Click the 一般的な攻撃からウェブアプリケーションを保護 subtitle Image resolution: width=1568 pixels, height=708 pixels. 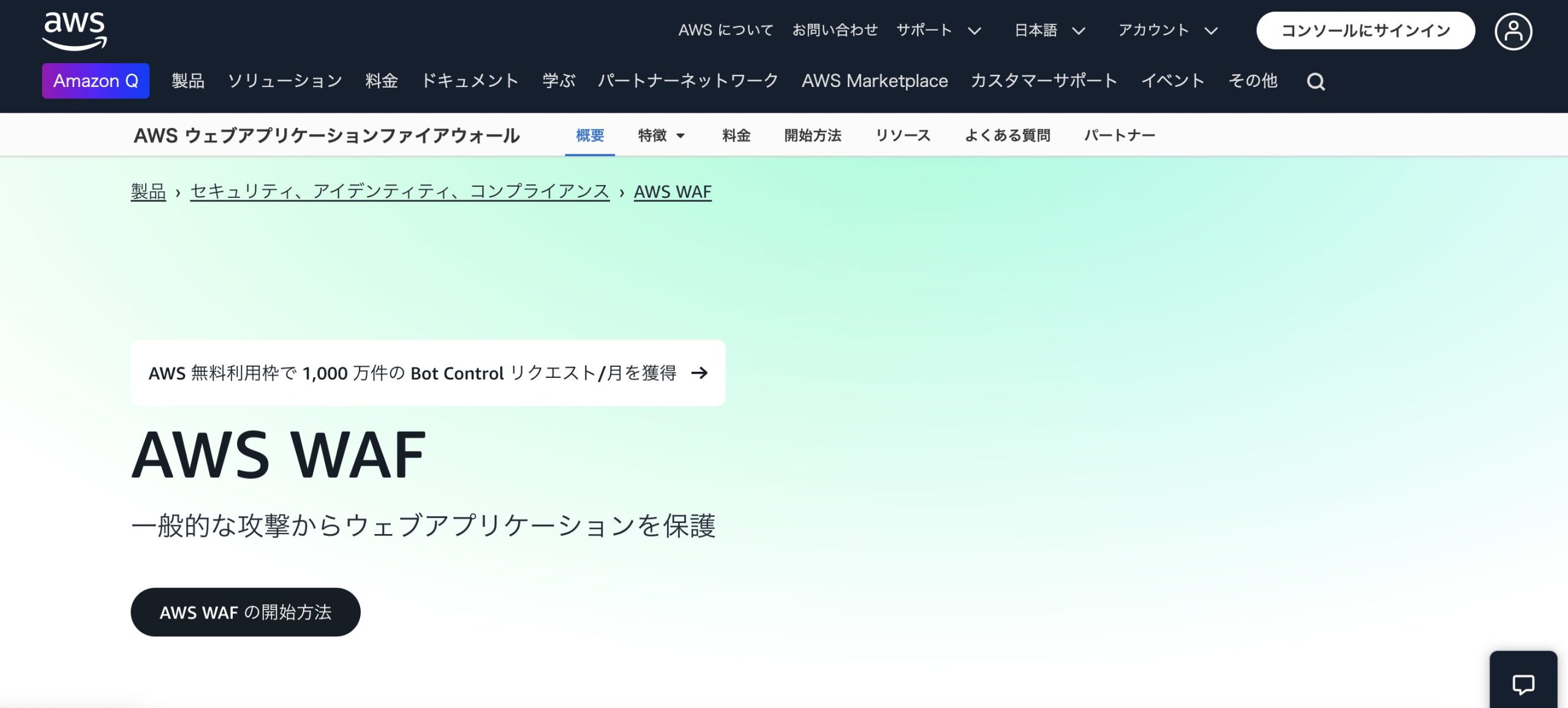(423, 525)
